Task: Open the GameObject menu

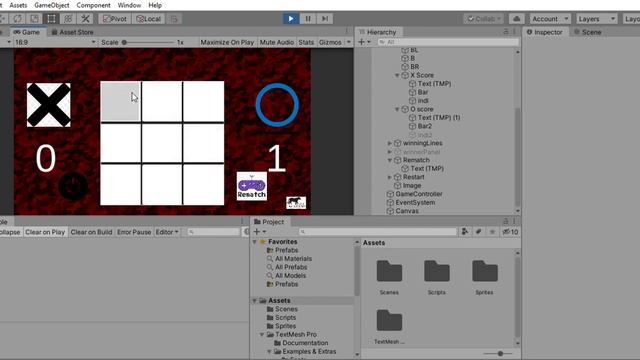Action: 52,5
